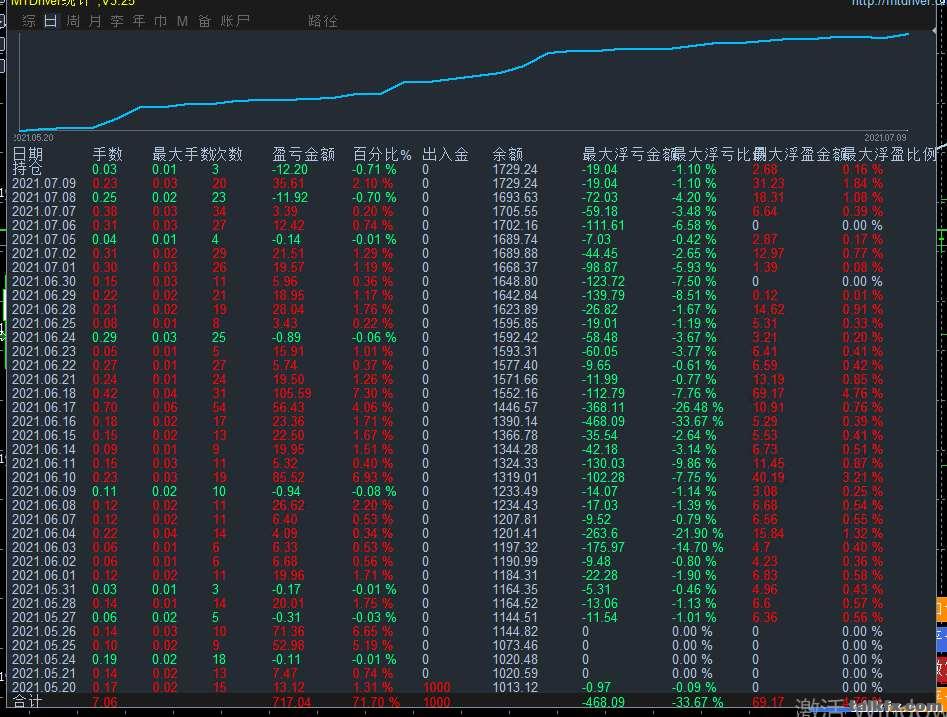Viewport: 947px width, 717px height.
Task: Select the 2021.05.26 date row
Action: 44,631
